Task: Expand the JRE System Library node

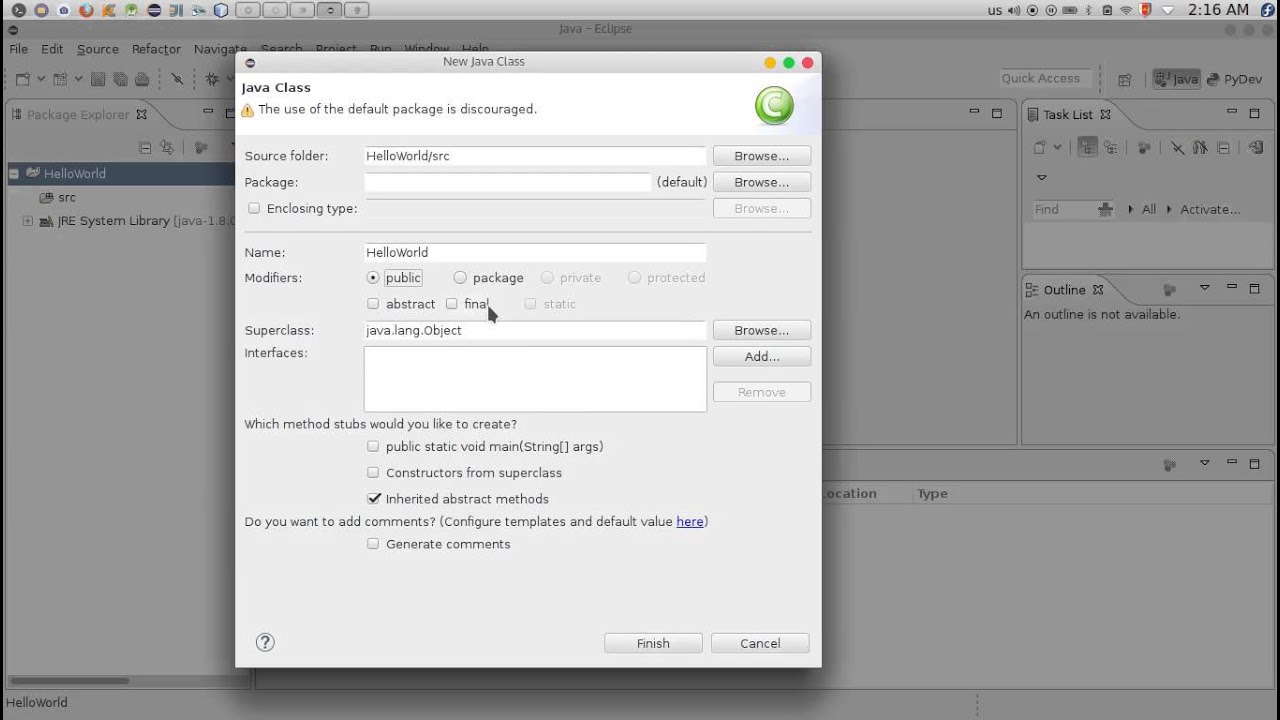Action: click(28, 221)
